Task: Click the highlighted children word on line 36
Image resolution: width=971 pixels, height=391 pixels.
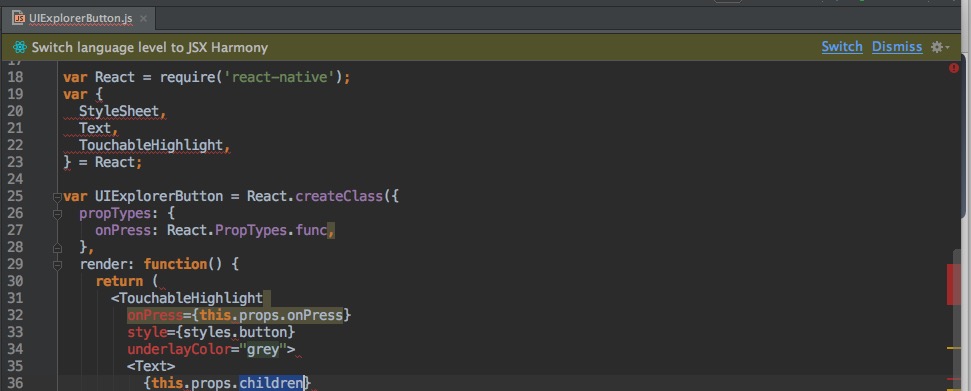Action: (271, 383)
